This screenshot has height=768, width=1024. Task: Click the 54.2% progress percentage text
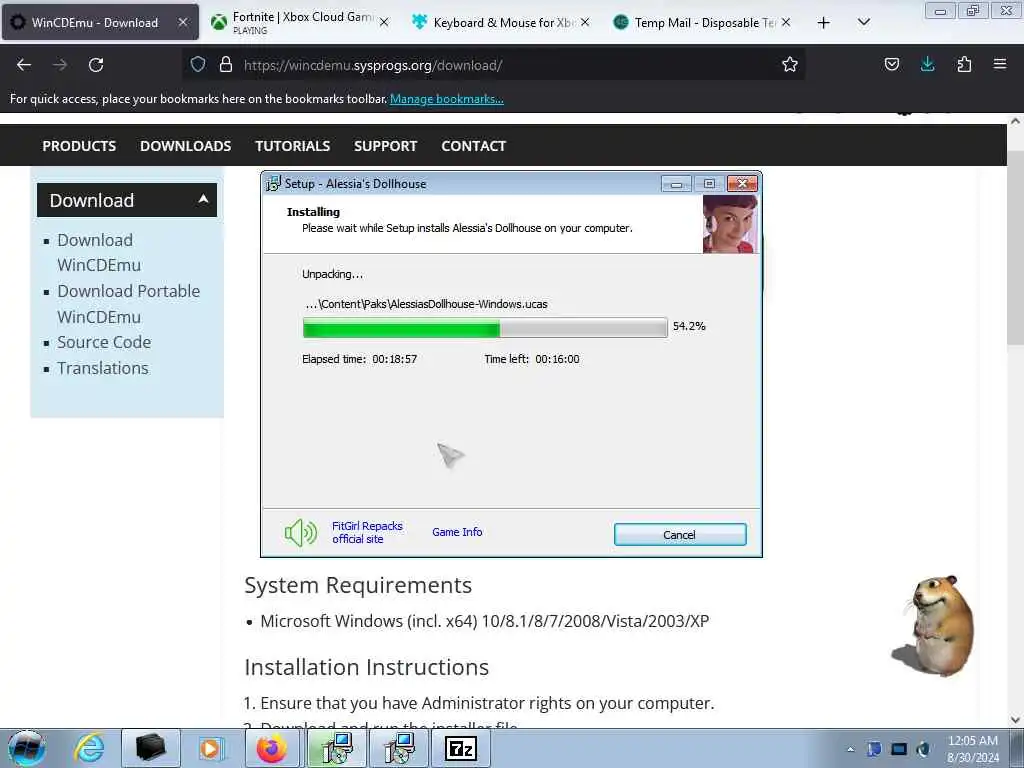coord(689,326)
